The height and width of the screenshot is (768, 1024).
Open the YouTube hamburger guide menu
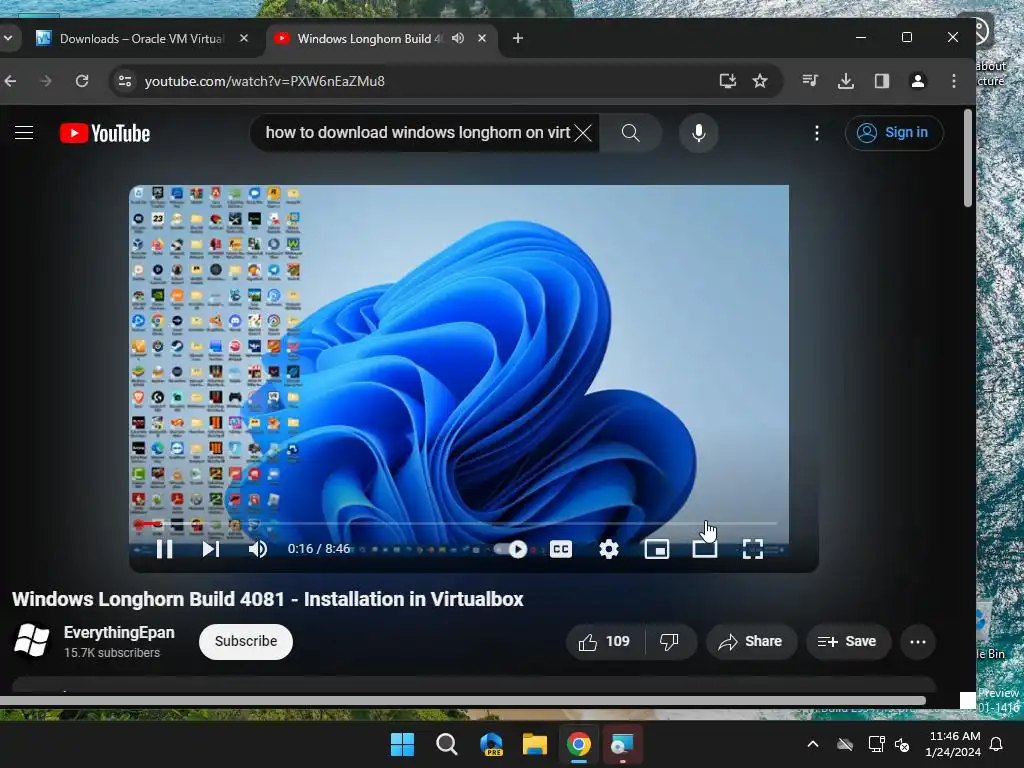[x=24, y=133]
